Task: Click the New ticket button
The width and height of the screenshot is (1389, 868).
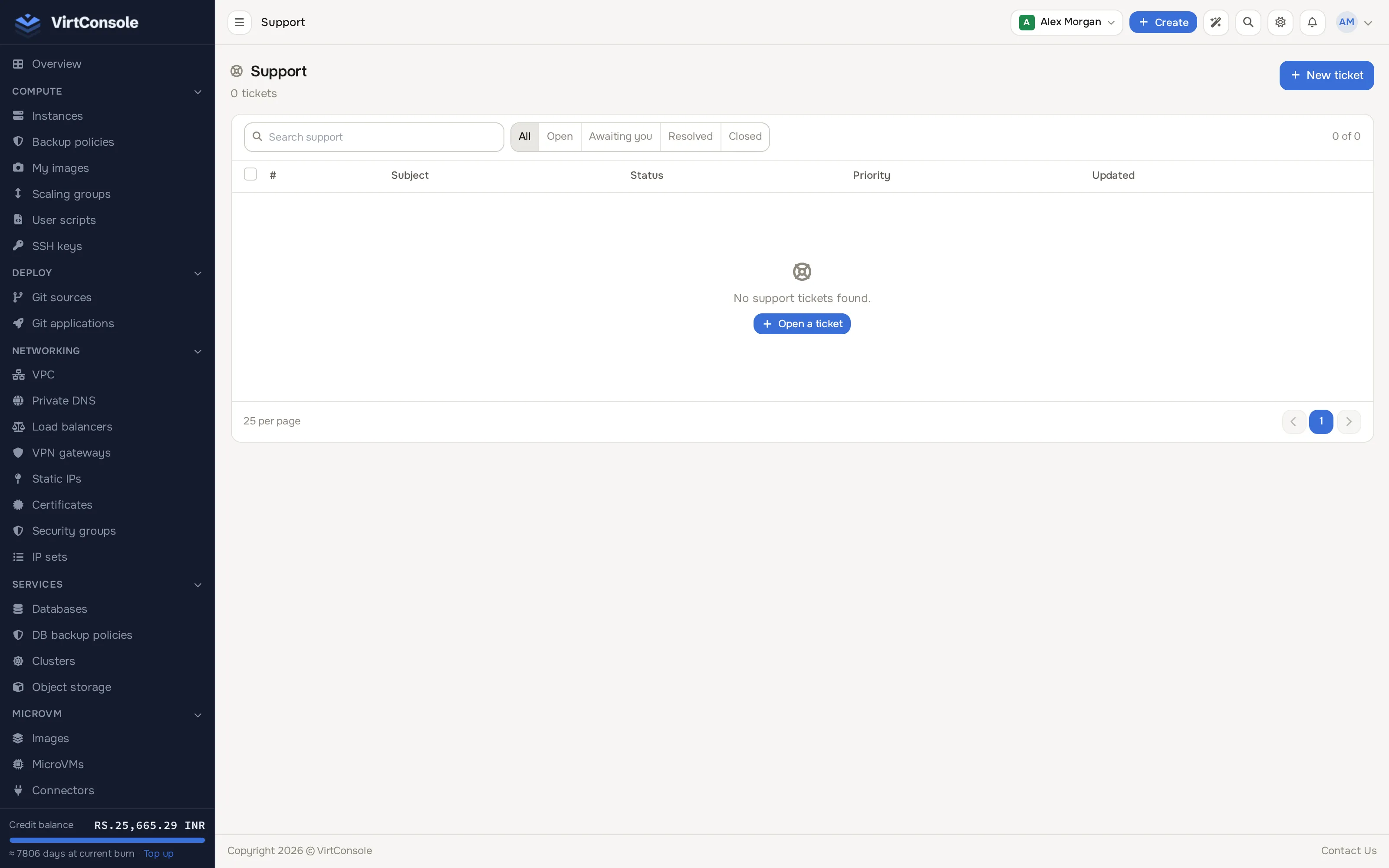Action: click(1326, 75)
